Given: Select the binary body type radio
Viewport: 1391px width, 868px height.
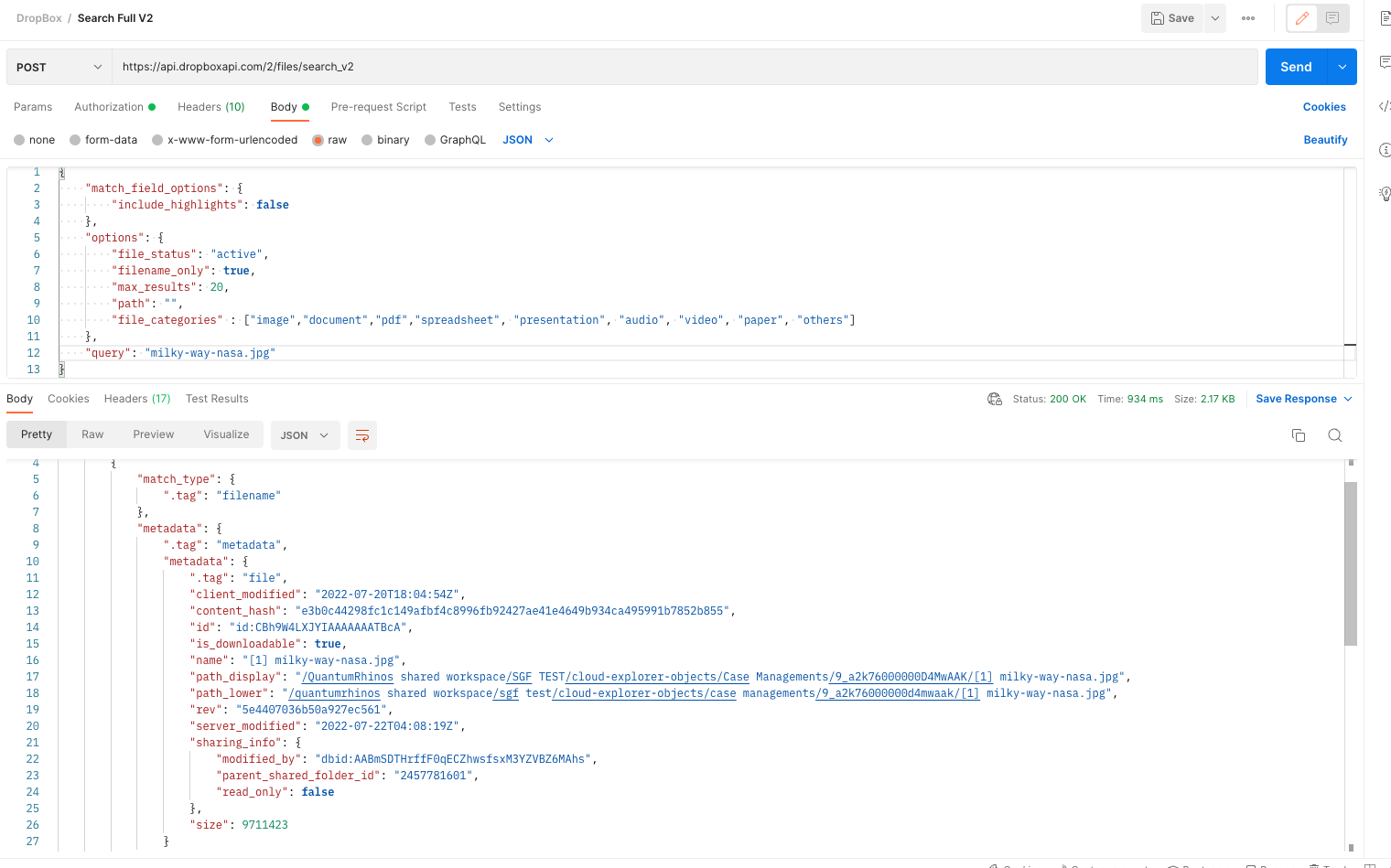Looking at the screenshot, I should tap(367, 140).
